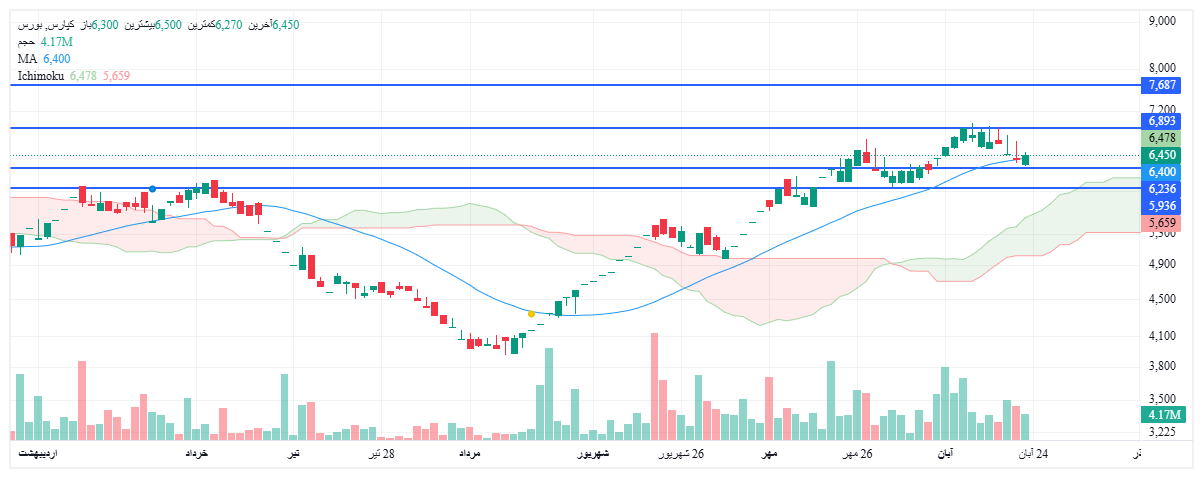Click the حجم volume legend entry

pyautogui.click(x=27, y=42)
